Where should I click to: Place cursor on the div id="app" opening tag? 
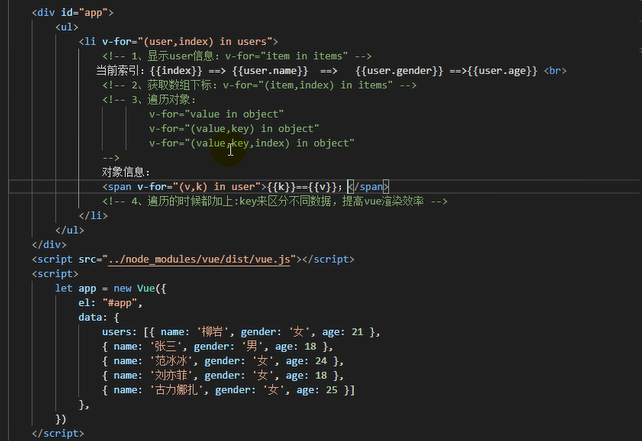coord(72,13)
